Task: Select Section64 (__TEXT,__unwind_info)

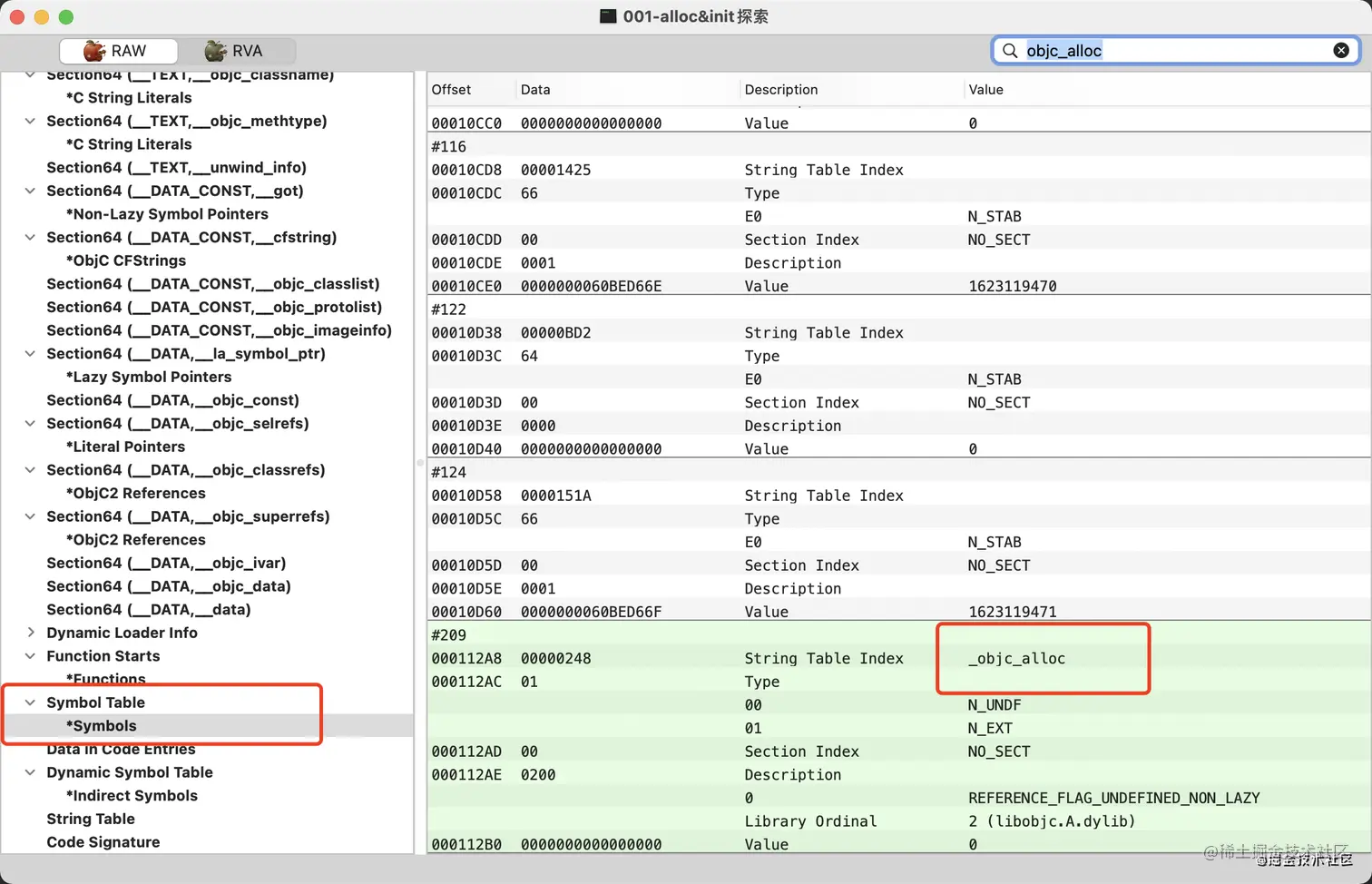Action: tap(176, 167)
